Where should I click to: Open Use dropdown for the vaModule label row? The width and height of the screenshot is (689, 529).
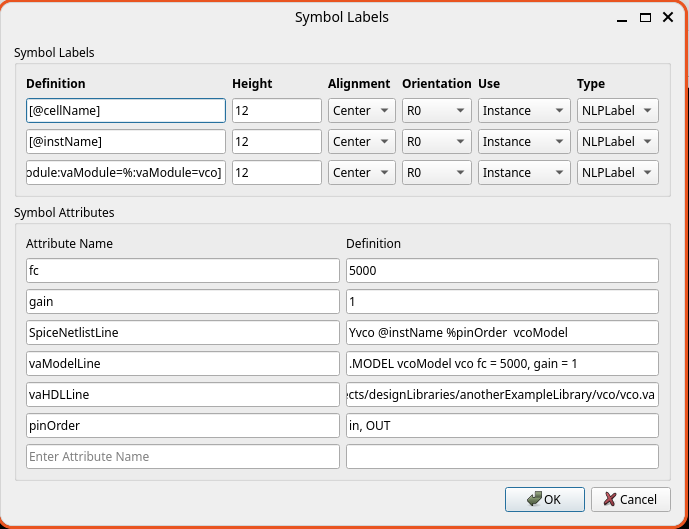[x=523, y=173]
